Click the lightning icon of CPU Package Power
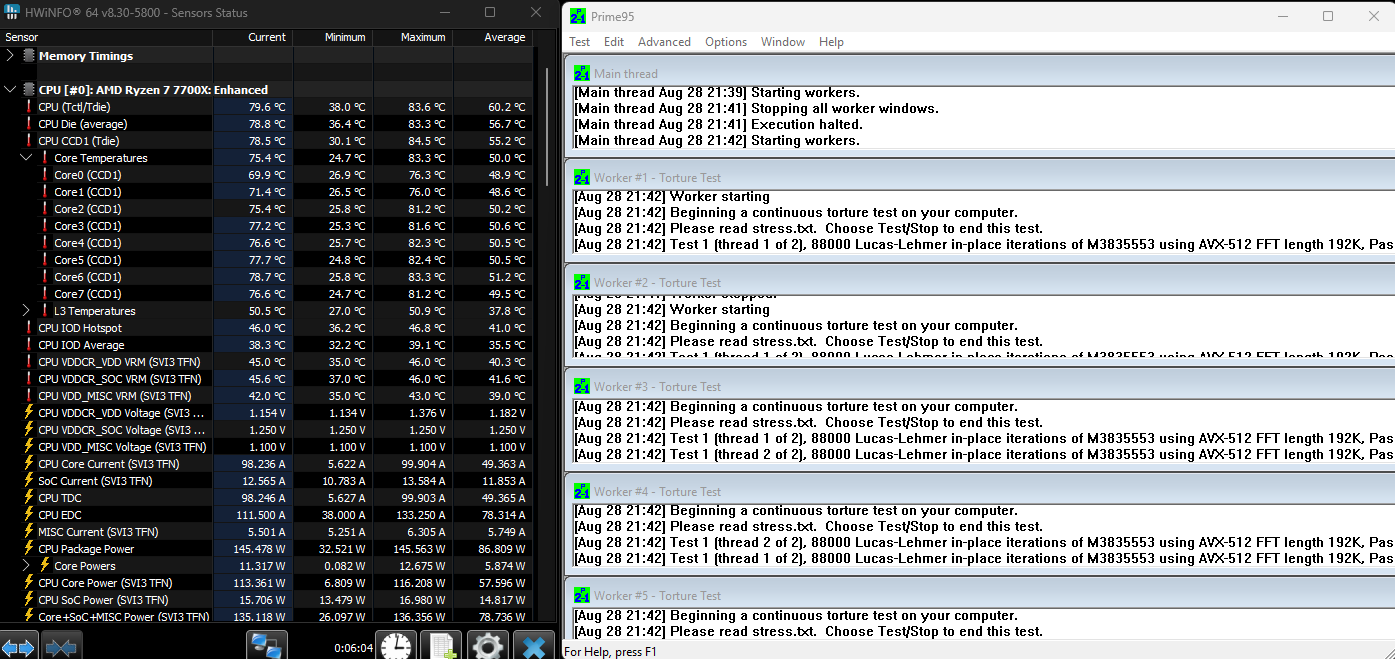This screenshot has width=1395, height=659. point(28,548)
